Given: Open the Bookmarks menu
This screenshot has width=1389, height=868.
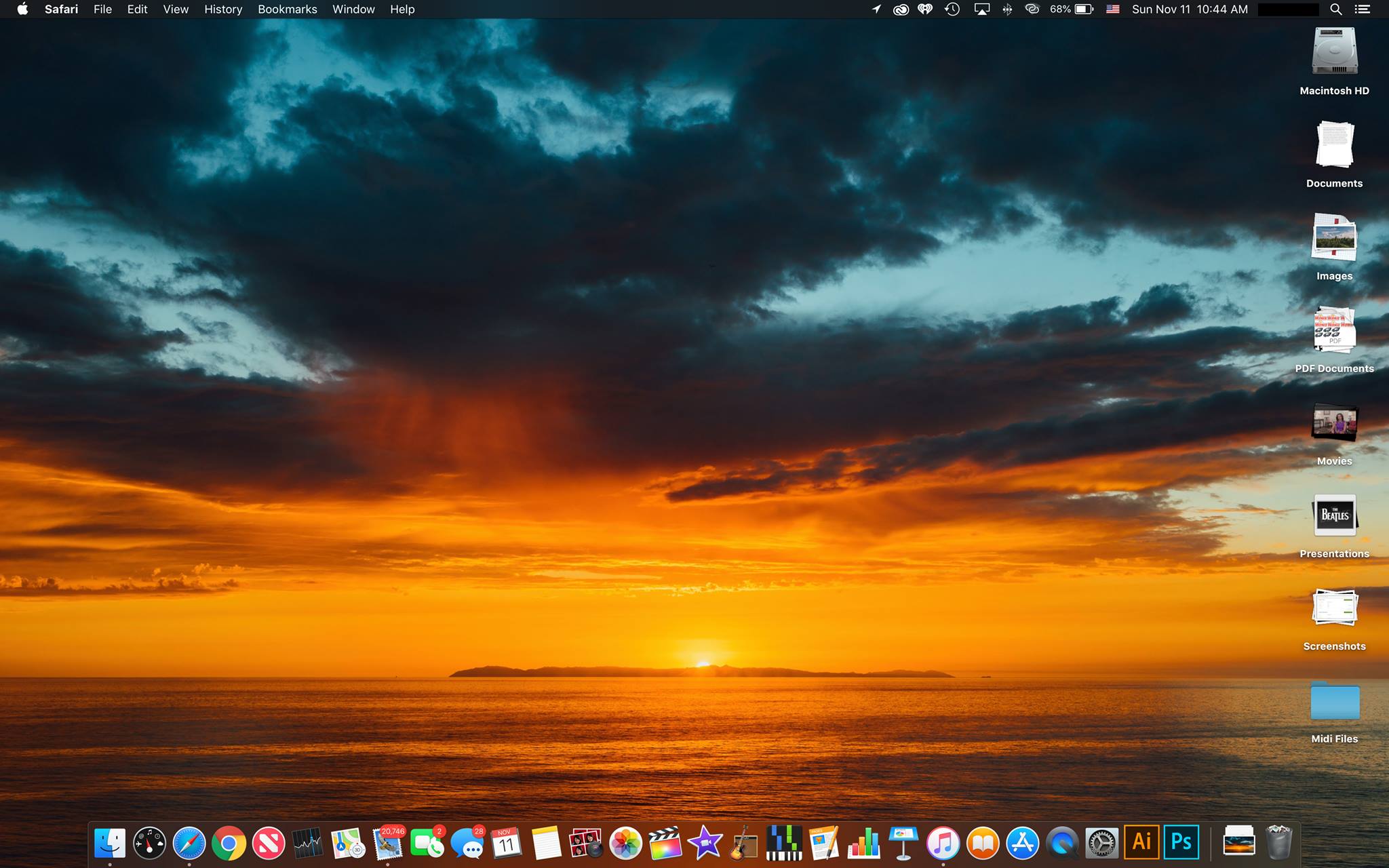Looking at the screenshot, I should 287,9.
